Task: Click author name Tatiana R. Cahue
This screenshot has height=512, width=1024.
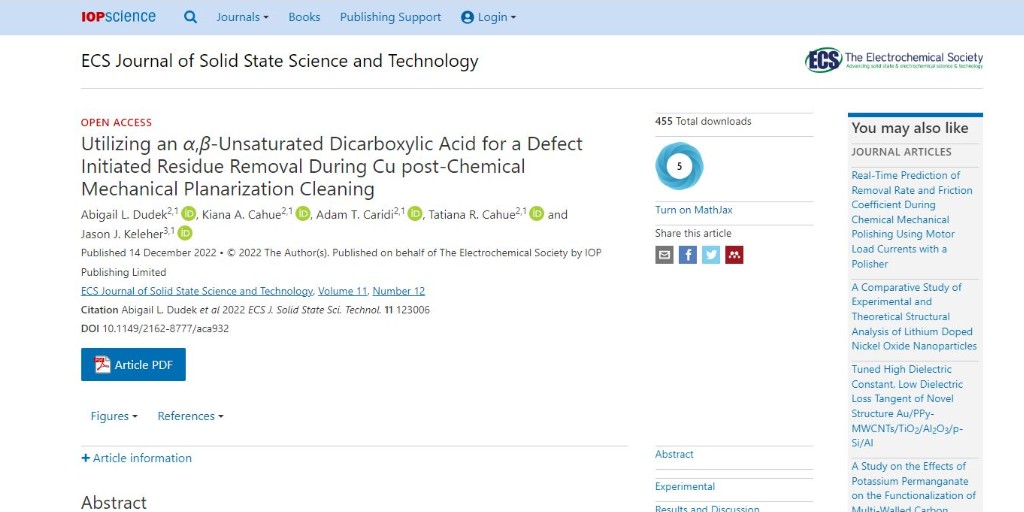Action: [472, 215]
